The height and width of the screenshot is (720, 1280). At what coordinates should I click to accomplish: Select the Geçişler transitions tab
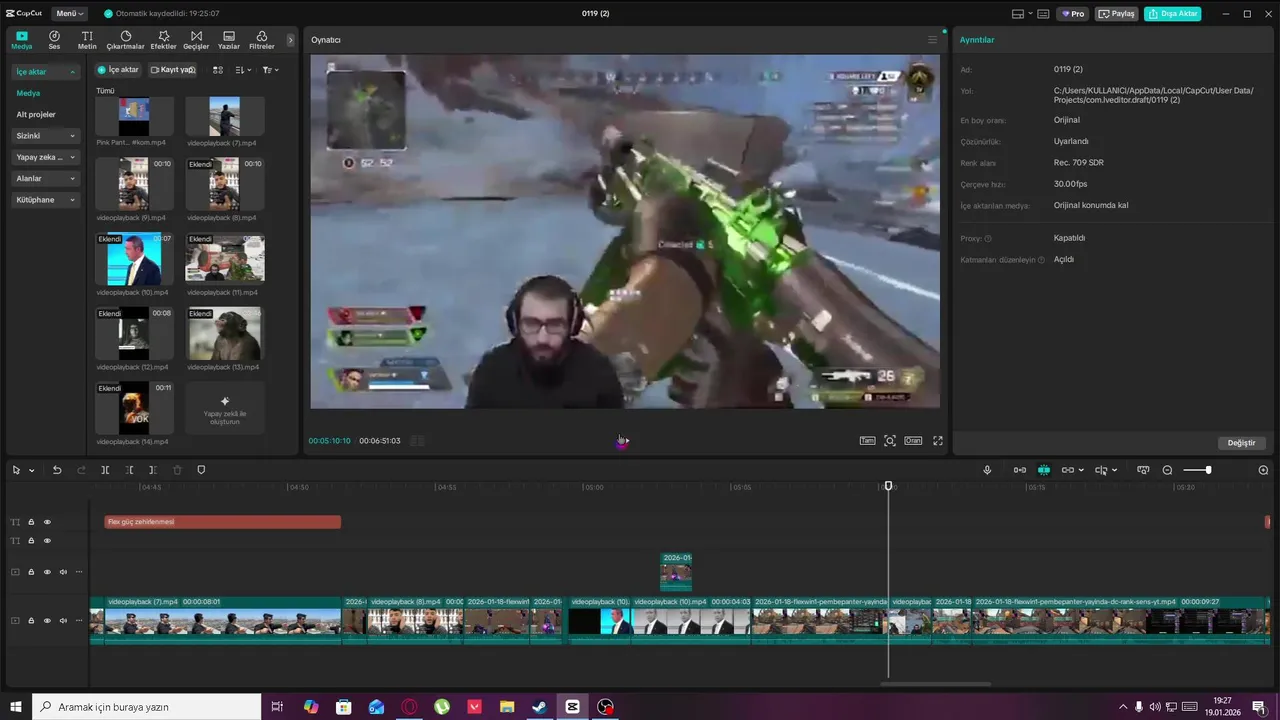click(x=196, y=40)
